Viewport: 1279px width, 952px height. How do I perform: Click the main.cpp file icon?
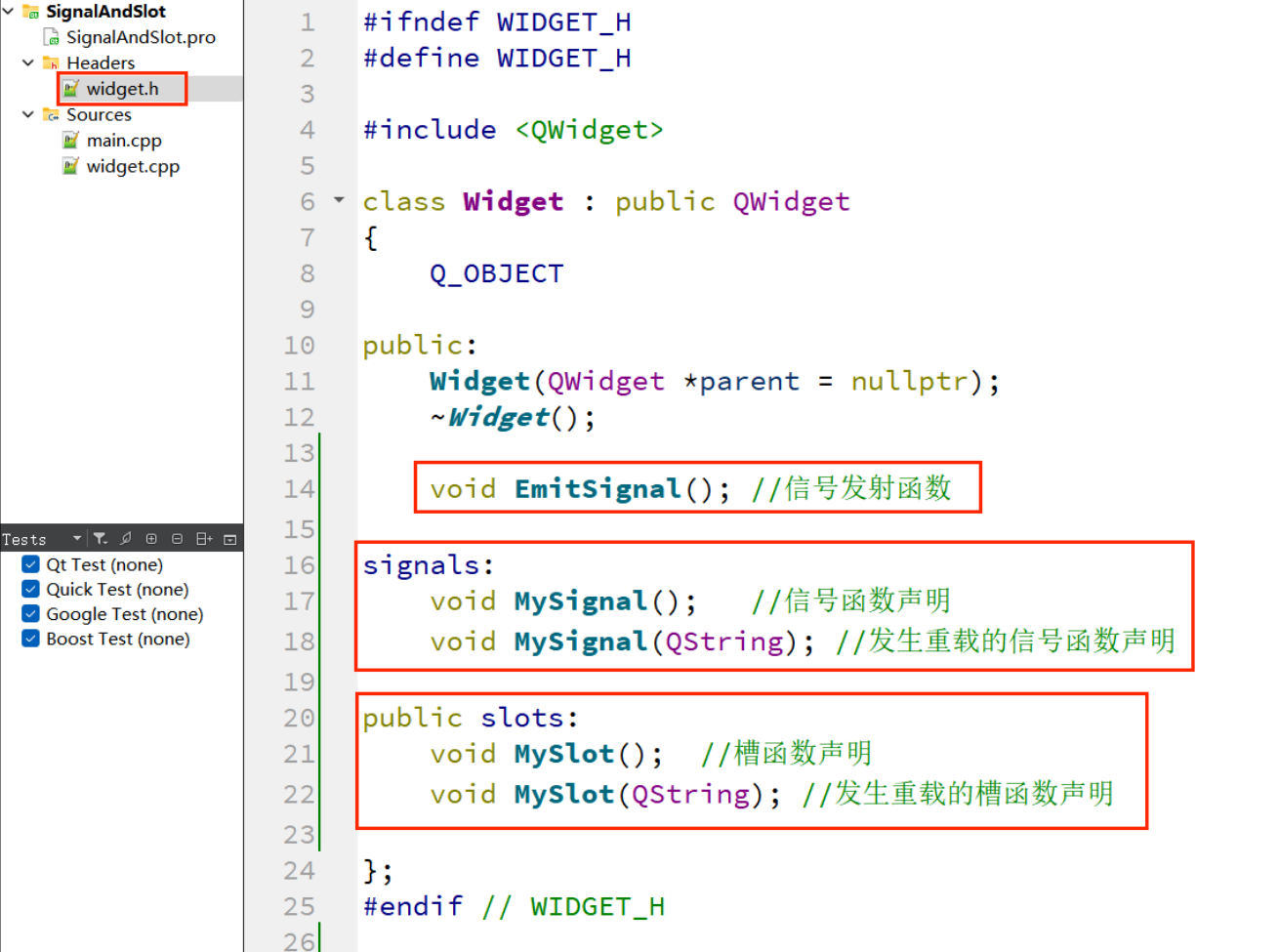[70, 141]
